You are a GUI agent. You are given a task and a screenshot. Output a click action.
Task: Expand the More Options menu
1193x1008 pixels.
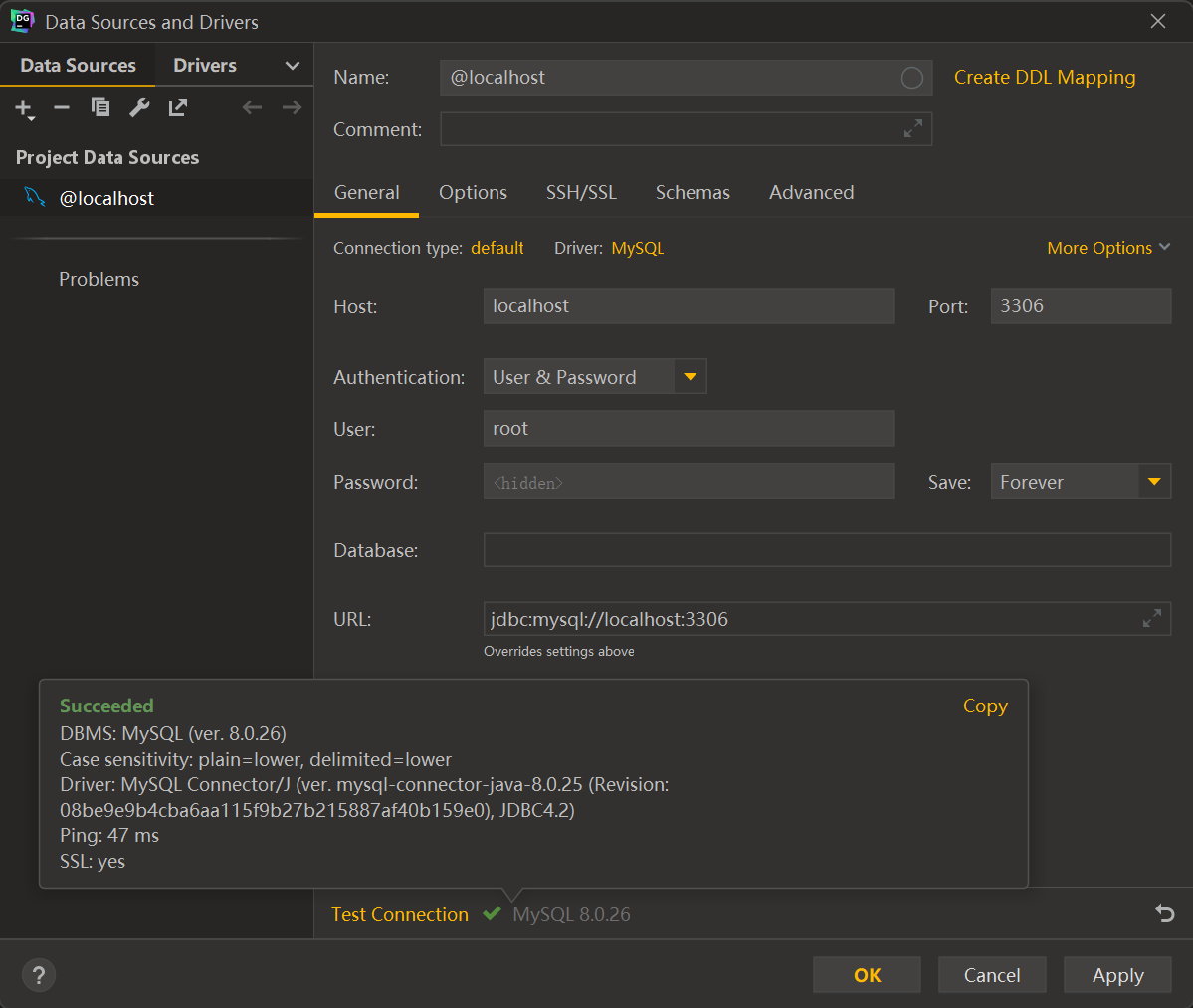point(1108,248)
